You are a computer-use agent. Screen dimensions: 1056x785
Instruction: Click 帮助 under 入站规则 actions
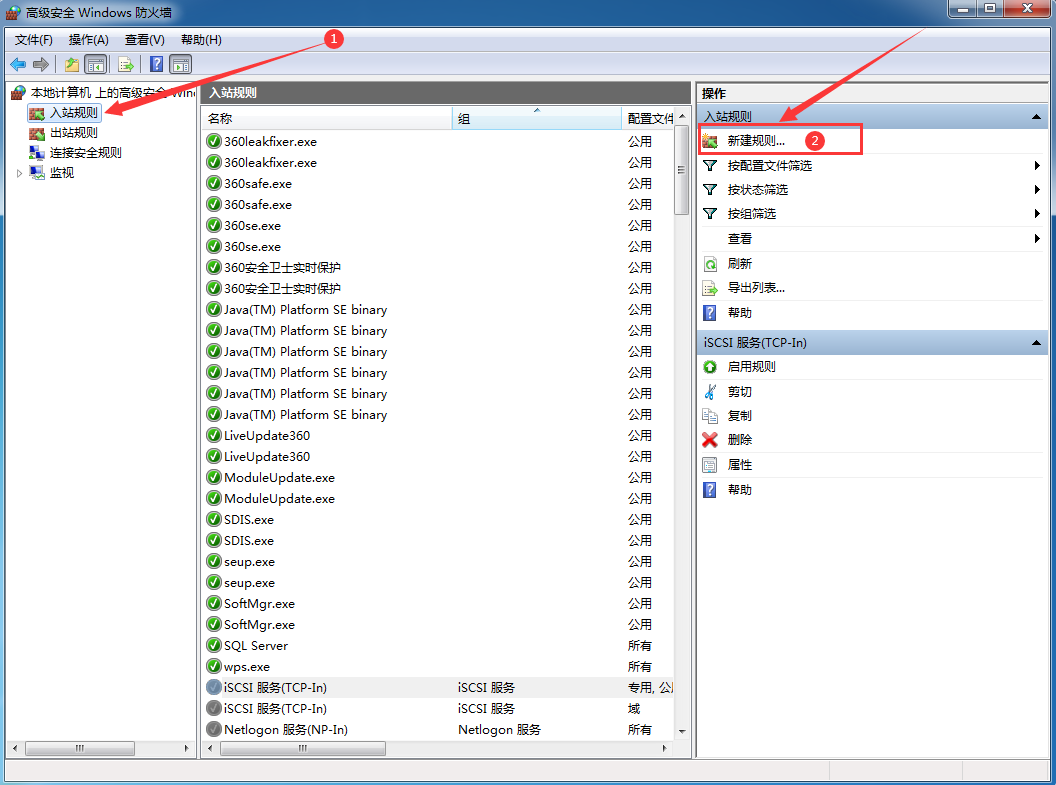(739, 313)
